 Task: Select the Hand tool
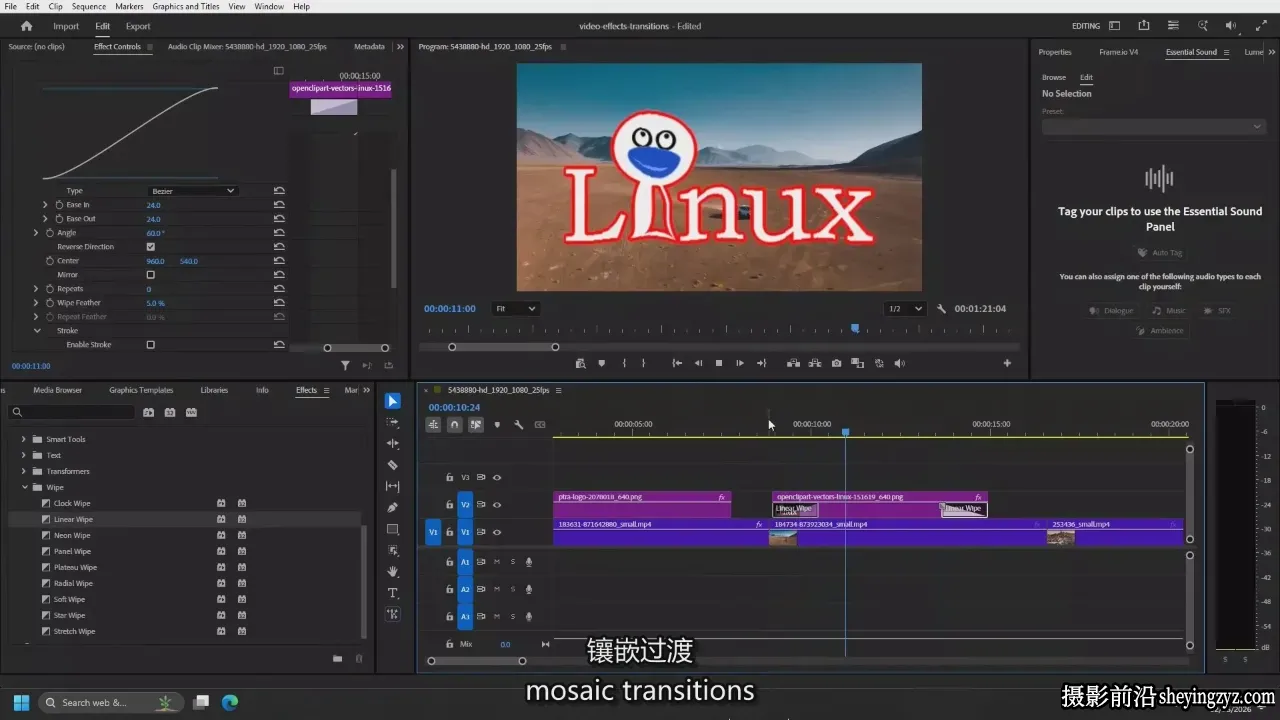[x=392, y=571]
